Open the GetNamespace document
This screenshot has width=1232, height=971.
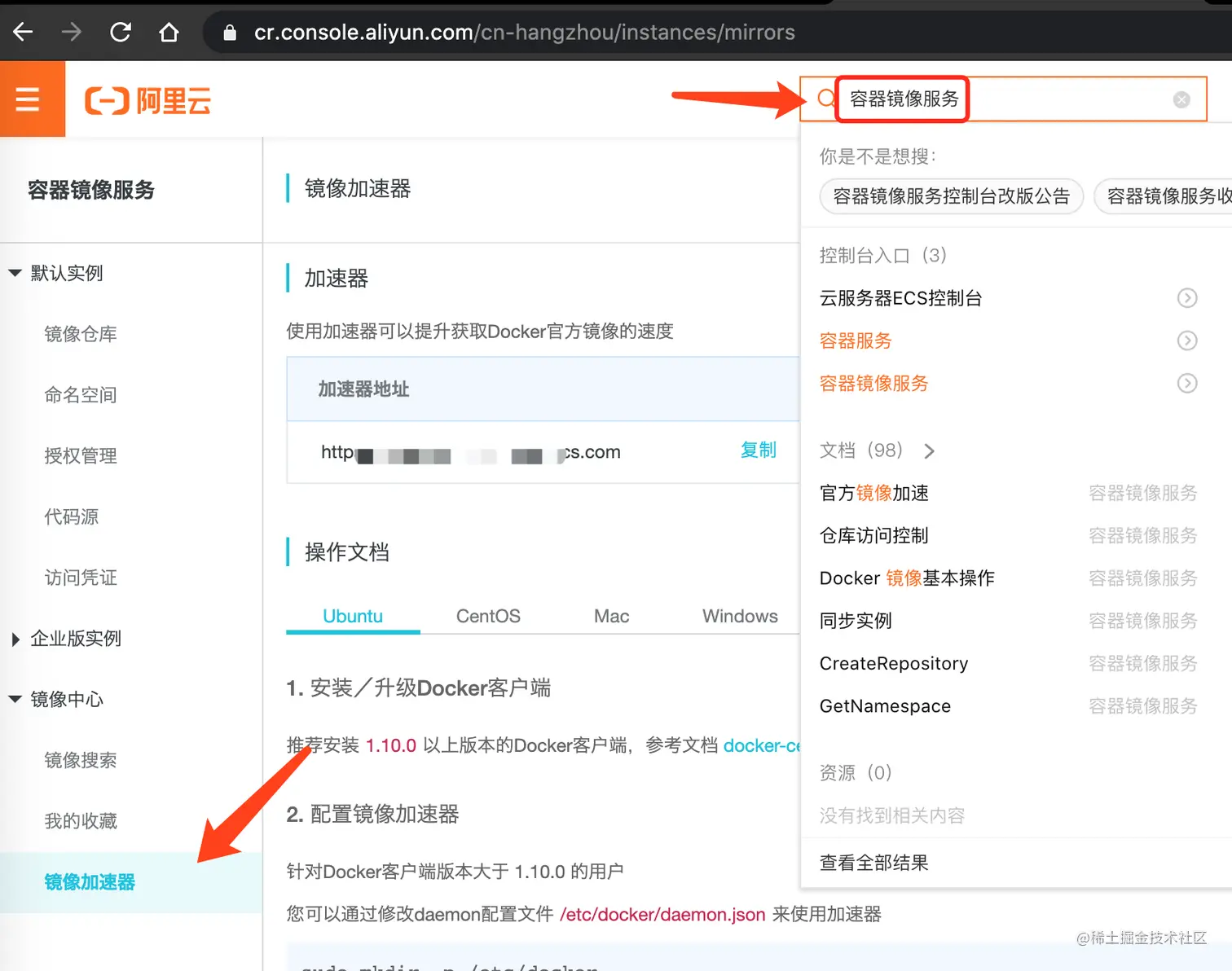pos(885,705)
